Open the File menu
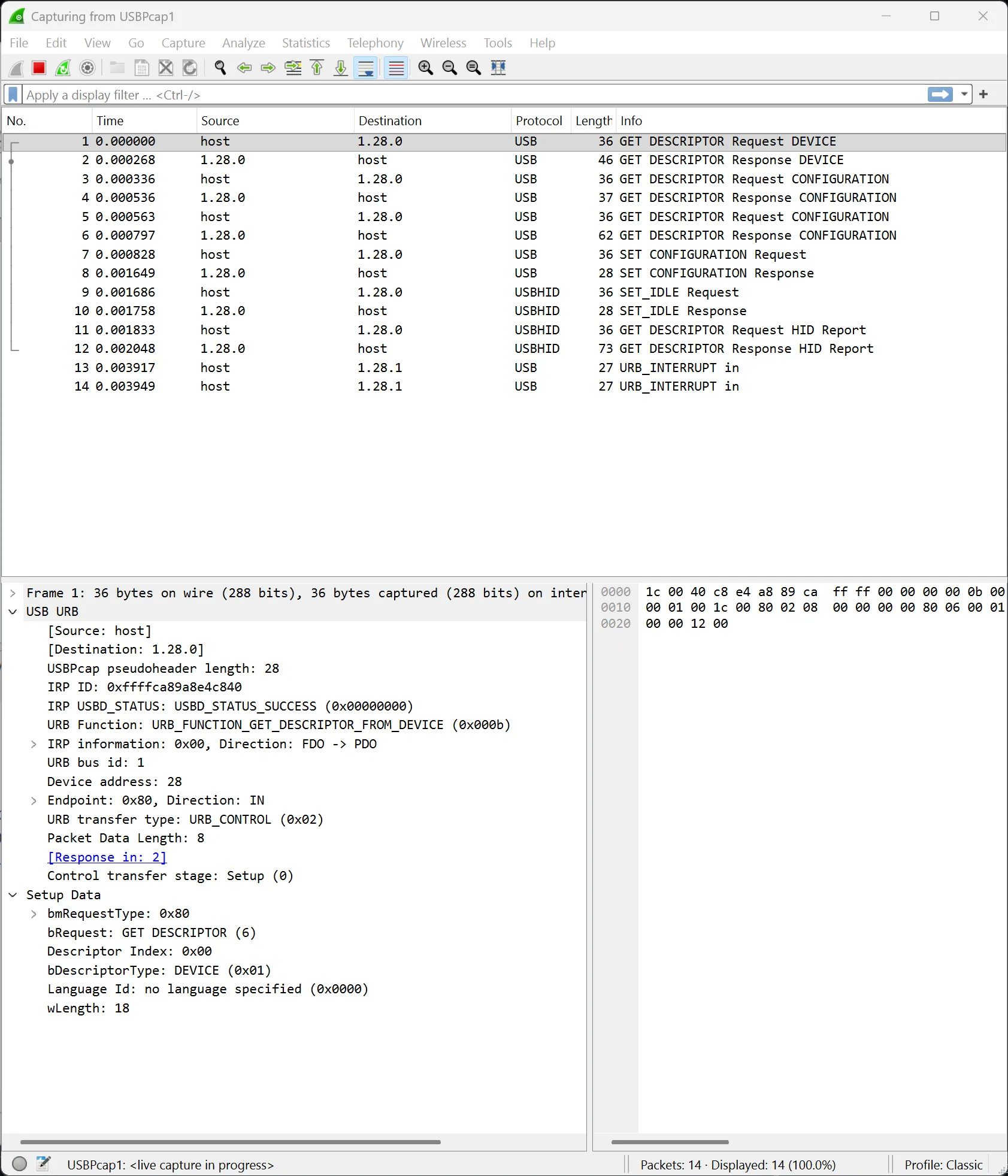 [x=19, y=43]
